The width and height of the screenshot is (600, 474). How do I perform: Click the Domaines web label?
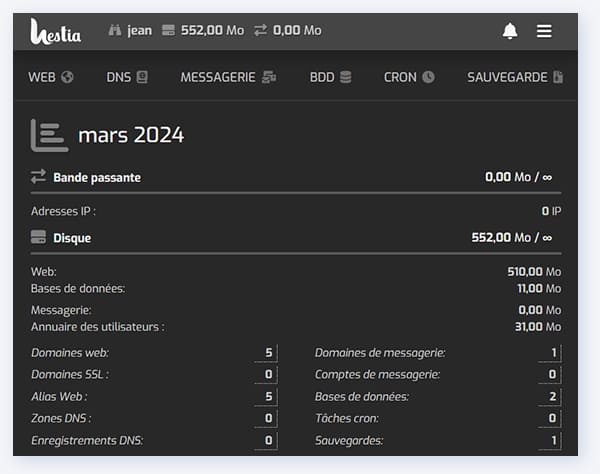(x=70, y=353)
